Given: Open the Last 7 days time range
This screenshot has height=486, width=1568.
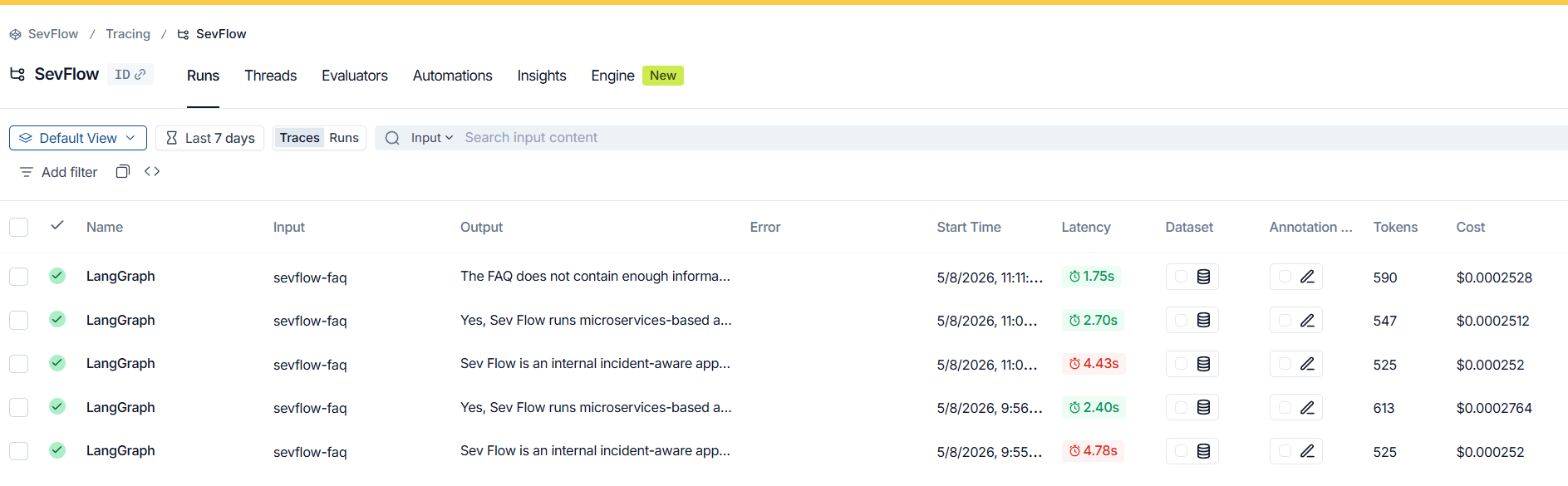Looking at the screenshot, I should 210,138.
